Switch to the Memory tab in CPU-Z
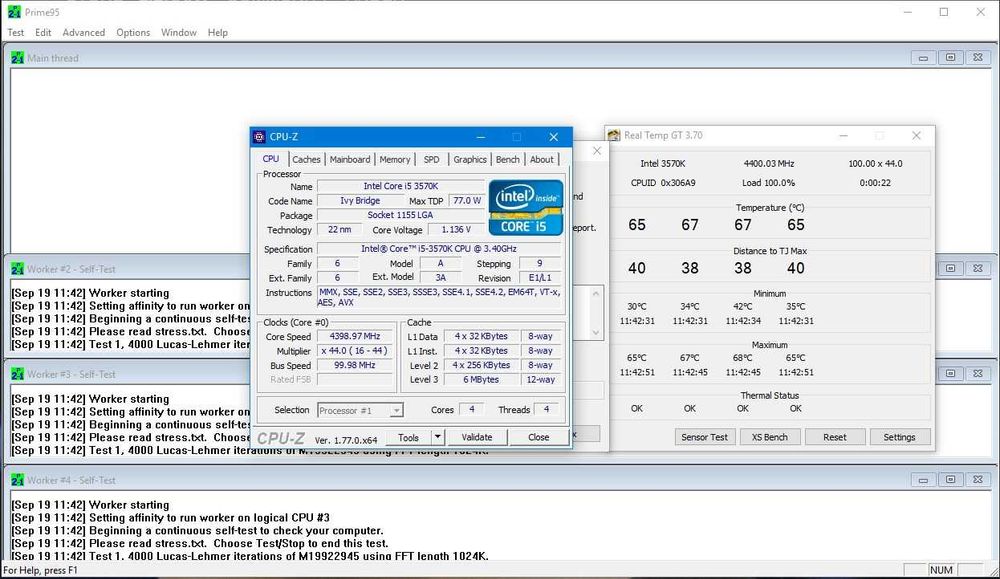The width and height of the screenshot is (1000, 579). tap(394, 159)
